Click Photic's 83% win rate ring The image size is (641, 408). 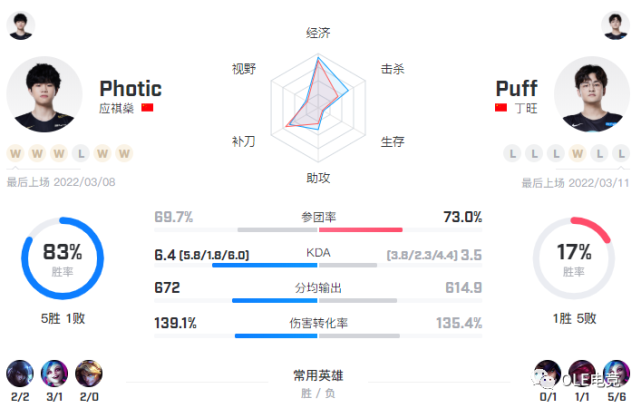tap(63, 258)
